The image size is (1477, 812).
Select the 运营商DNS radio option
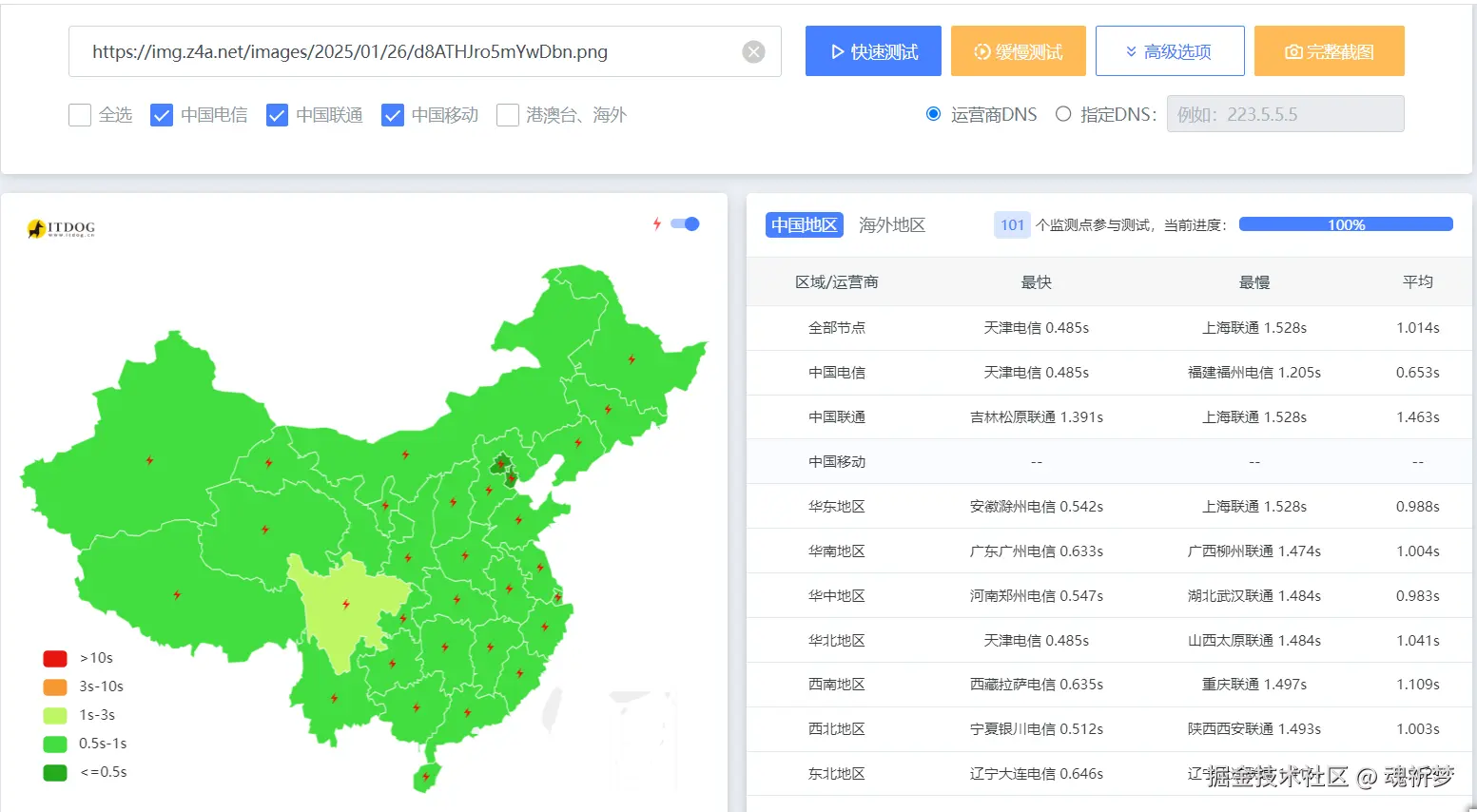tap(933, 114)
